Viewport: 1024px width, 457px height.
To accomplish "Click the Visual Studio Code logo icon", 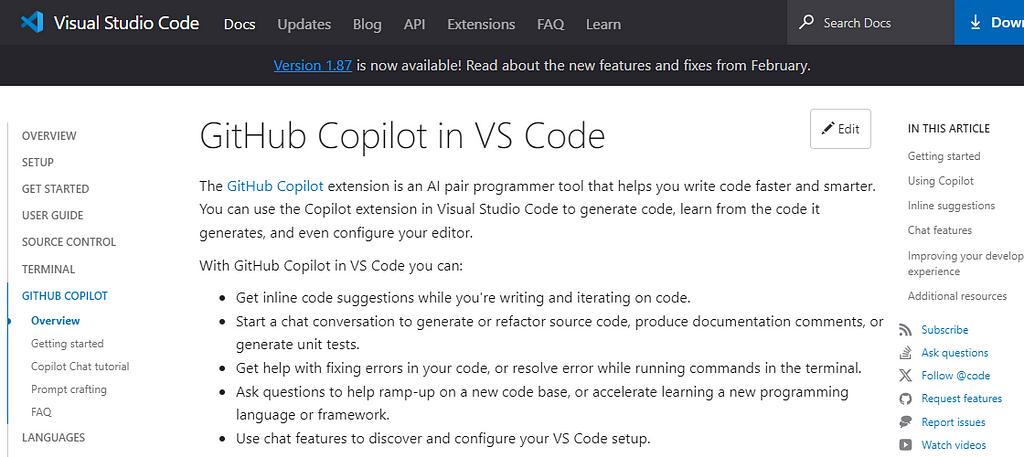I will pyautogui.click(x=33, y=22).
